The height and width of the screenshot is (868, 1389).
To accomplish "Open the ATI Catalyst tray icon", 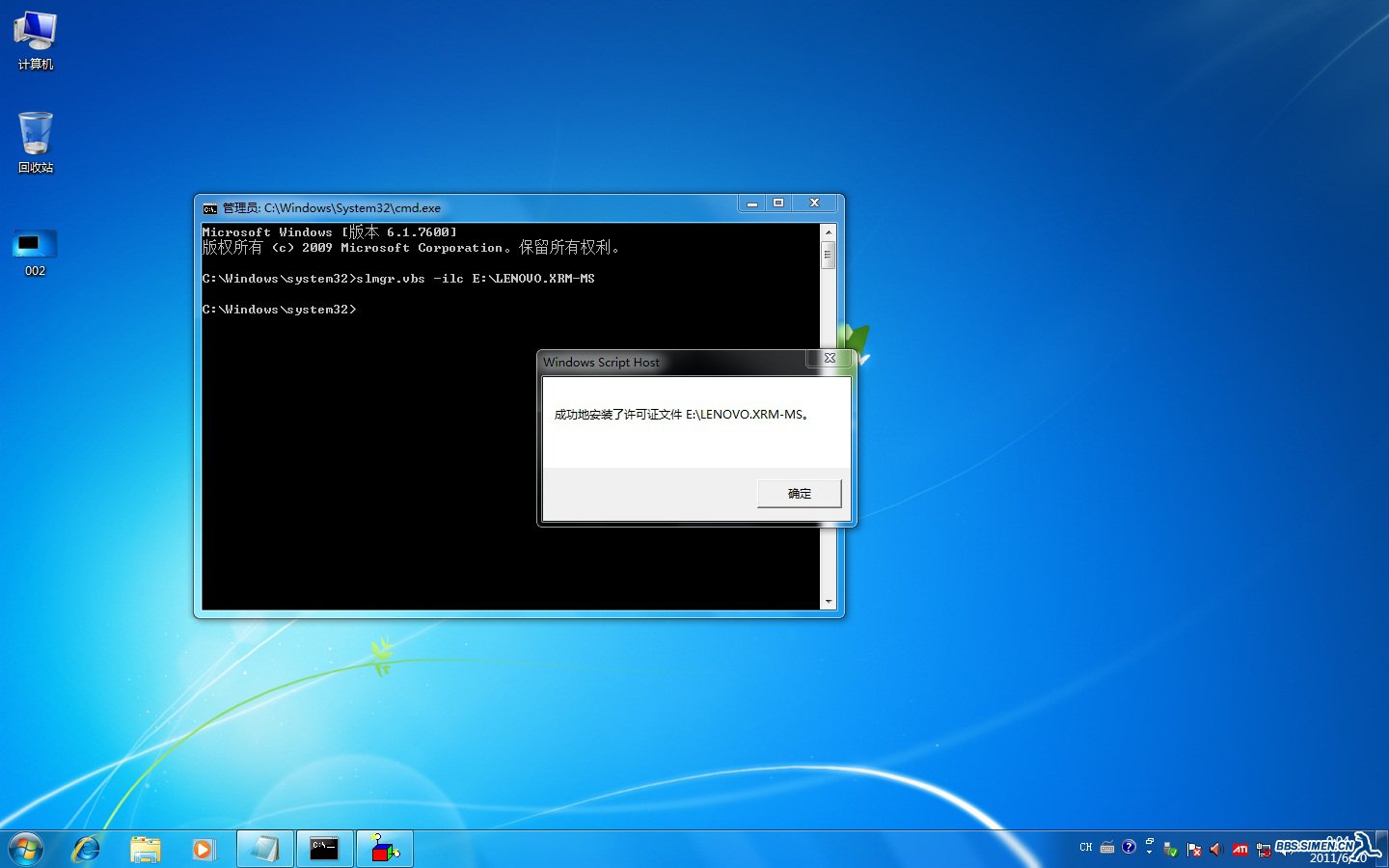I will (1240, 850).
